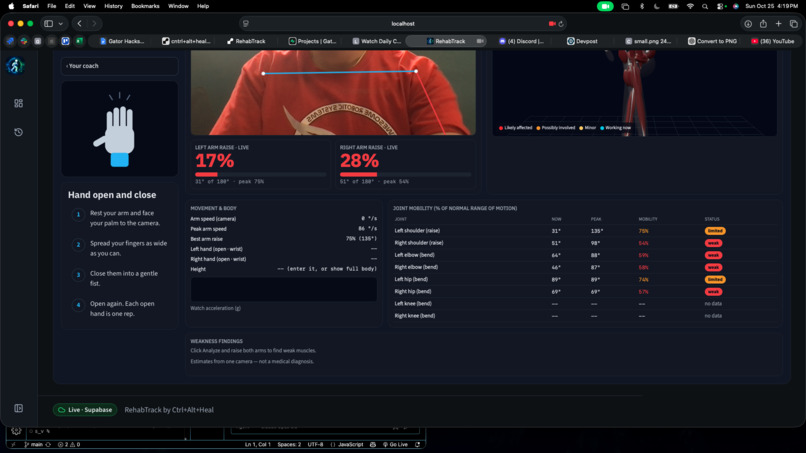Click the RehabTrack logo in the sidebar
Viewport: 806px width, 453px height.
15,66
